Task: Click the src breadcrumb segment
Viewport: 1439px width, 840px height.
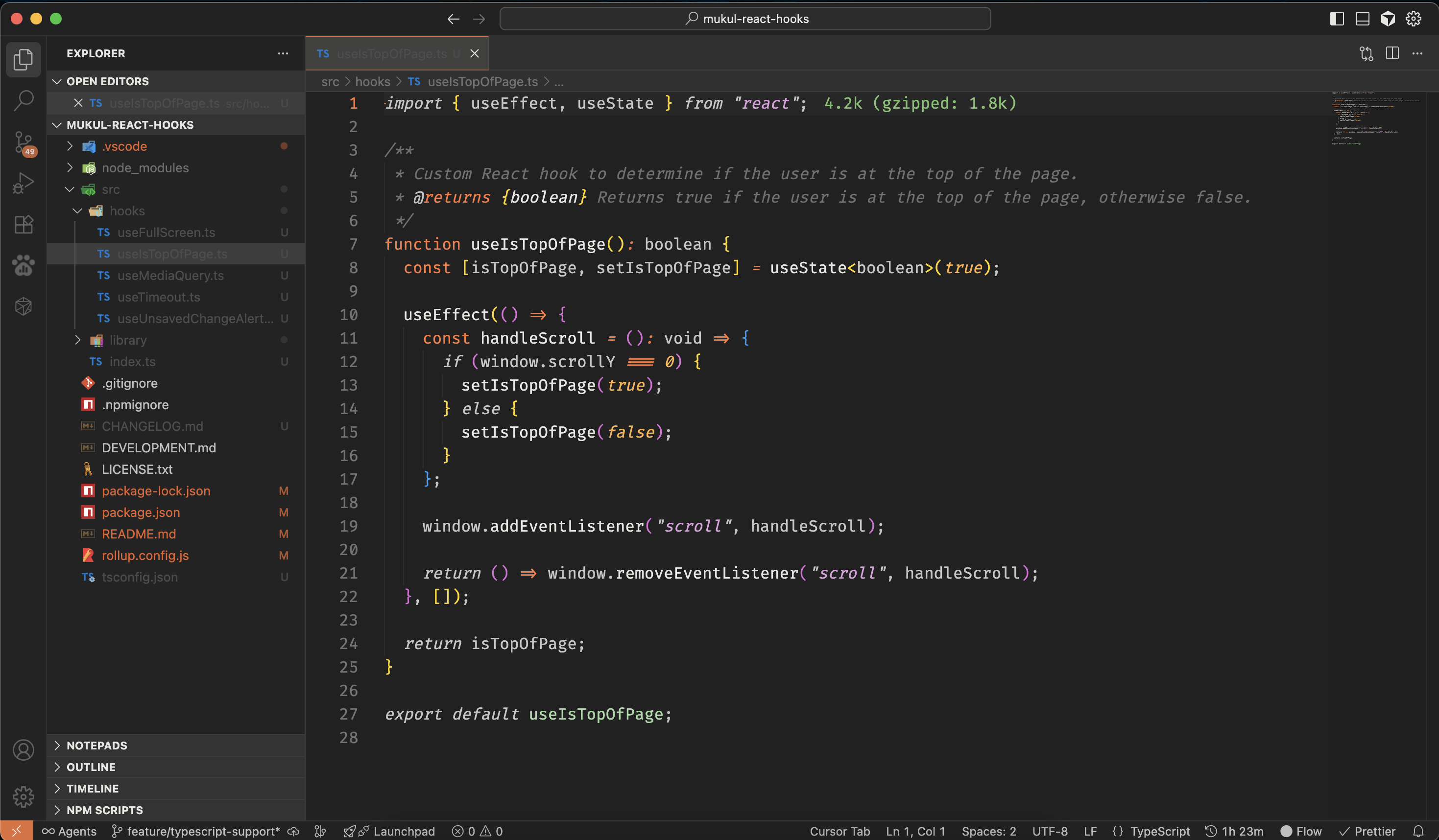Action: point(330,82)
